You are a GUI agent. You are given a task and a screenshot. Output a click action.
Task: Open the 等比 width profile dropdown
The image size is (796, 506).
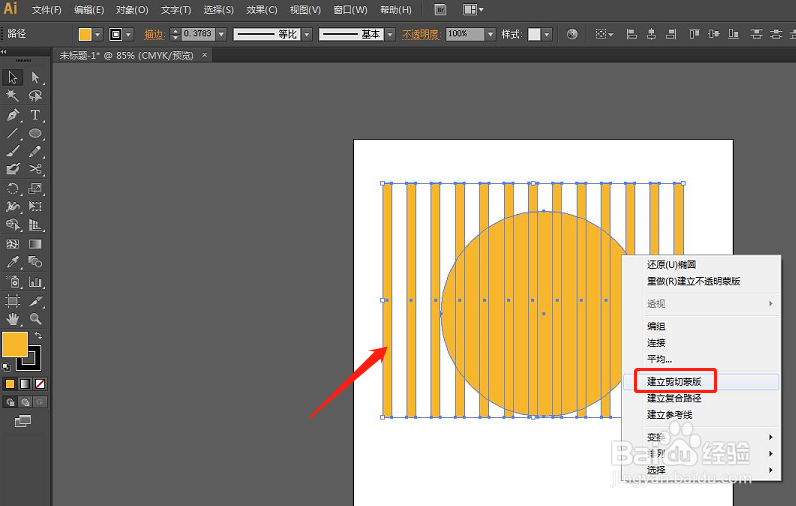tap(307, 35)
